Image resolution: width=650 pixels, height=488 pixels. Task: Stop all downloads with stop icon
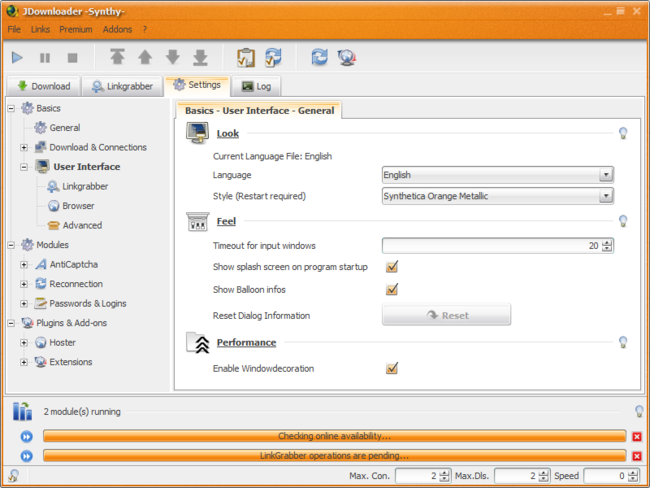[x=73, y=58]
